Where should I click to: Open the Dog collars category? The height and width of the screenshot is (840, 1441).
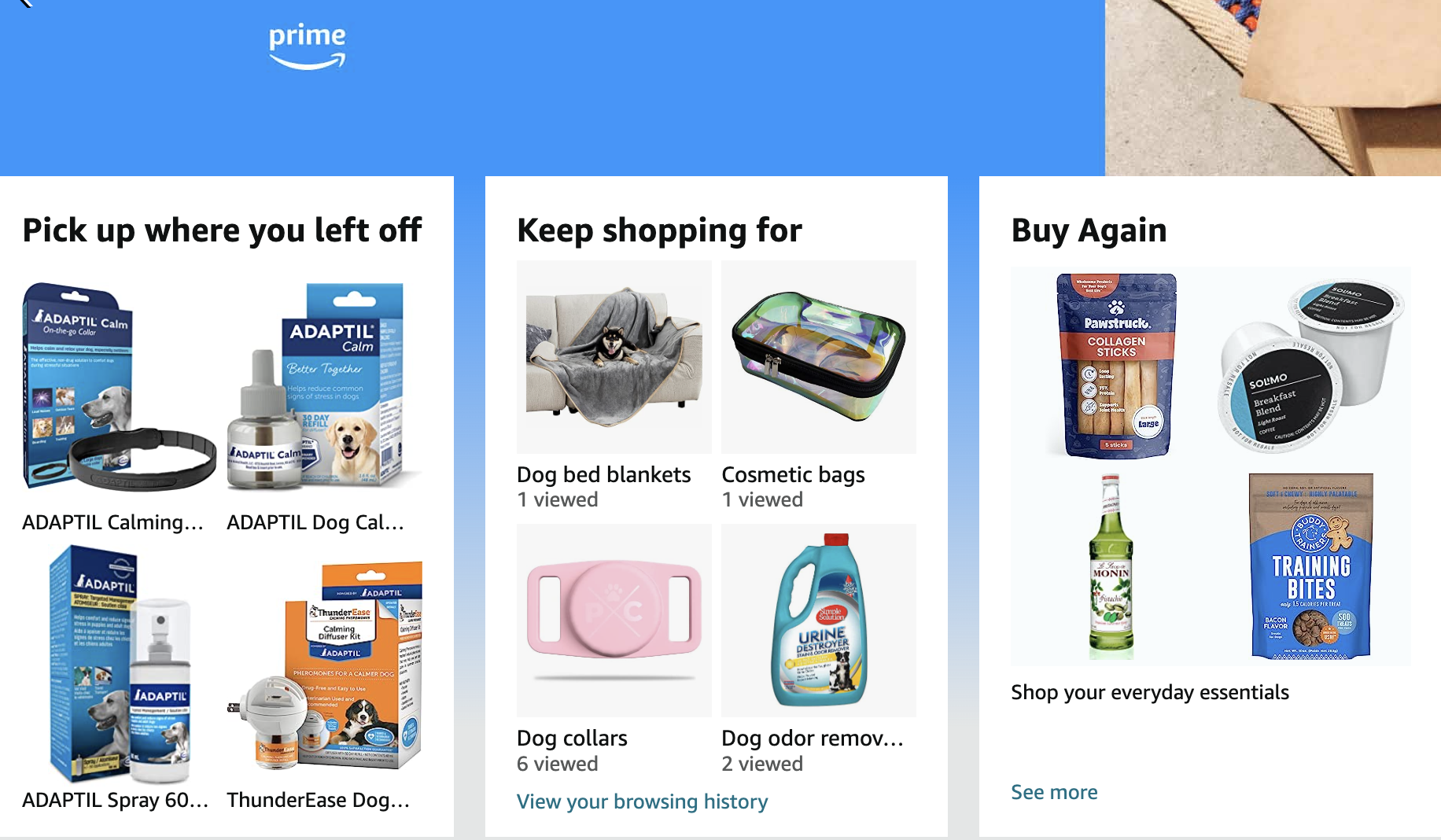click(614, 620)
